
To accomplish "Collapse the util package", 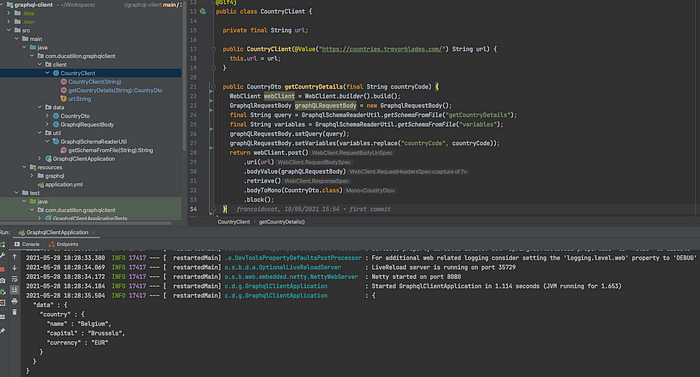I will (40, 133).
